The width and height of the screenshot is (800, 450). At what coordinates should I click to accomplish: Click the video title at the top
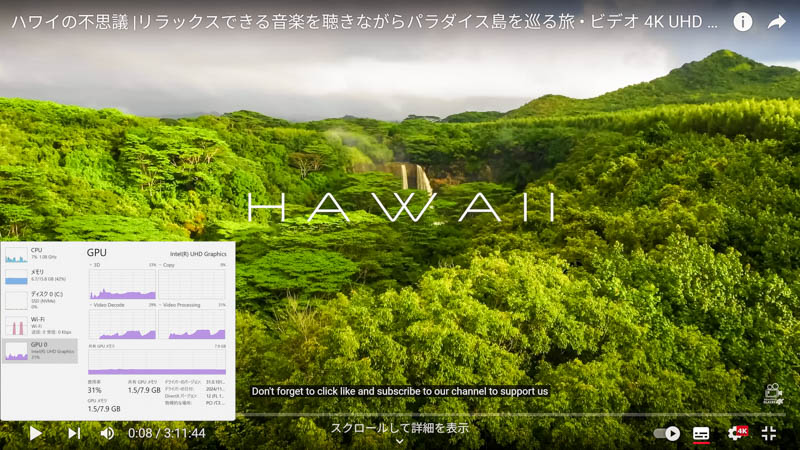point(364,22)
